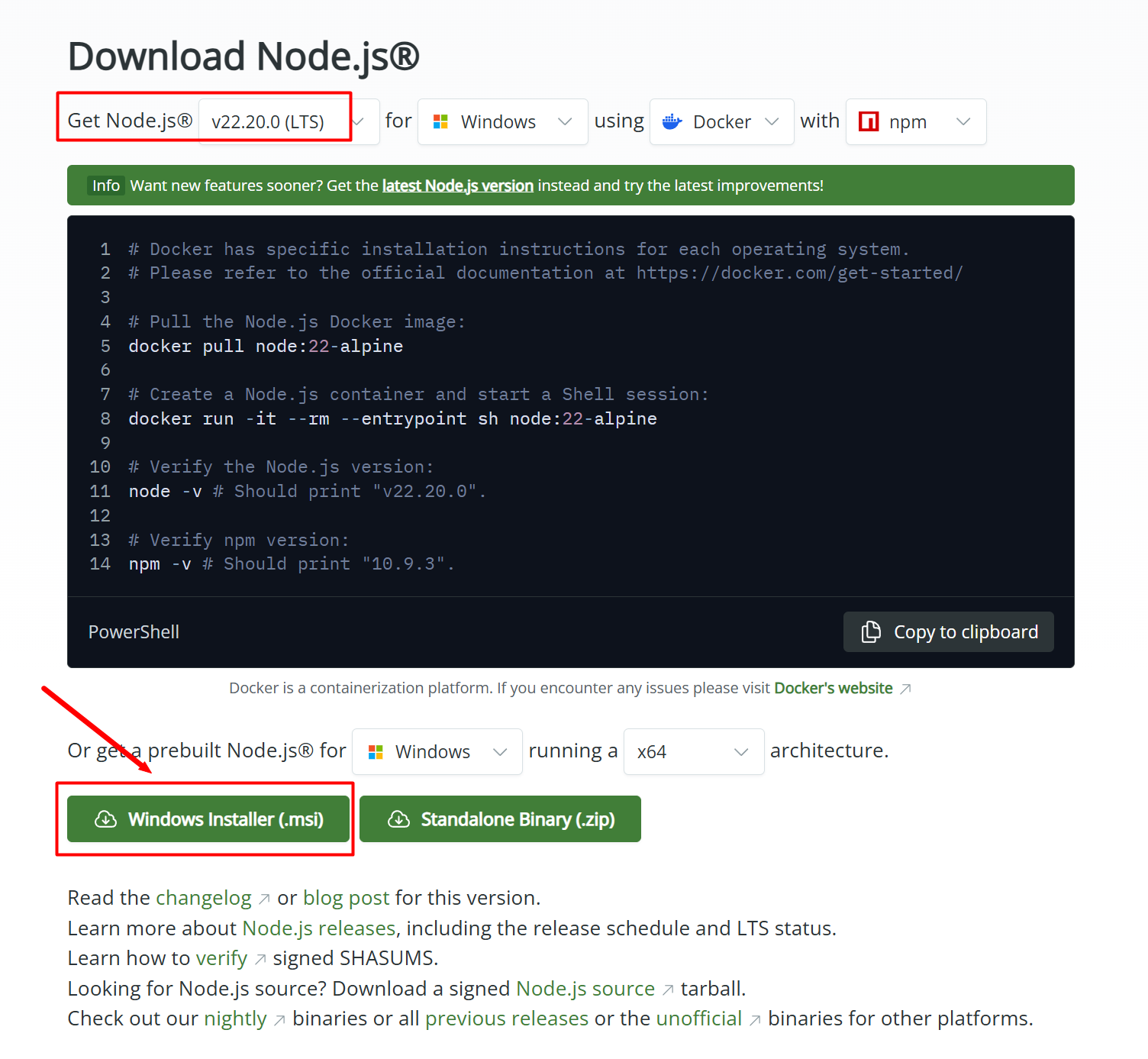Click comment '# Pull the Node.js Docker image:'
The width and height of the screenshot is (1148, 1059).
click(297, 321)
